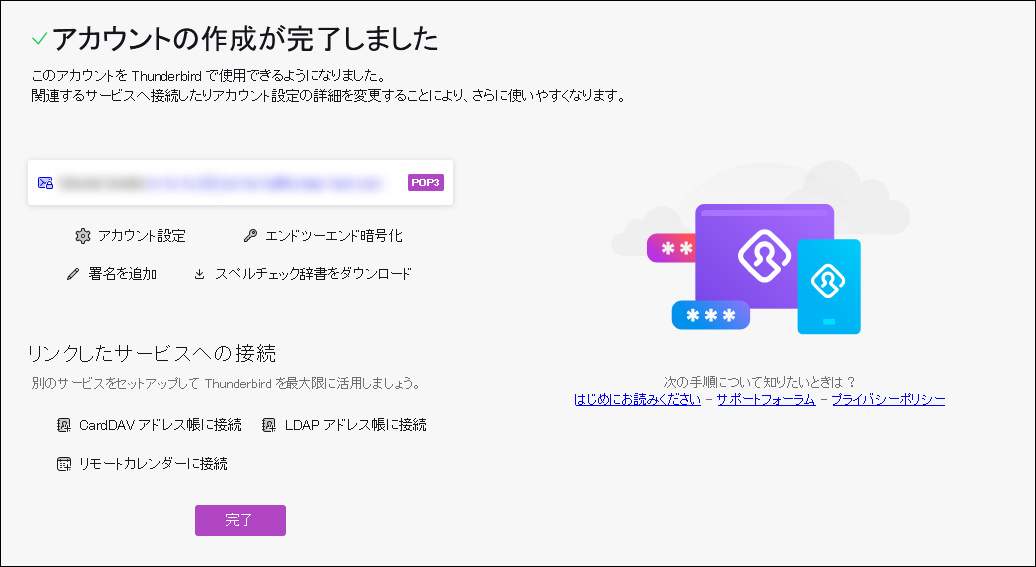The width and height of the screenshot is (1036, 567).
Task: Open the サポートフォーラム link
Action: pos(765,399)
